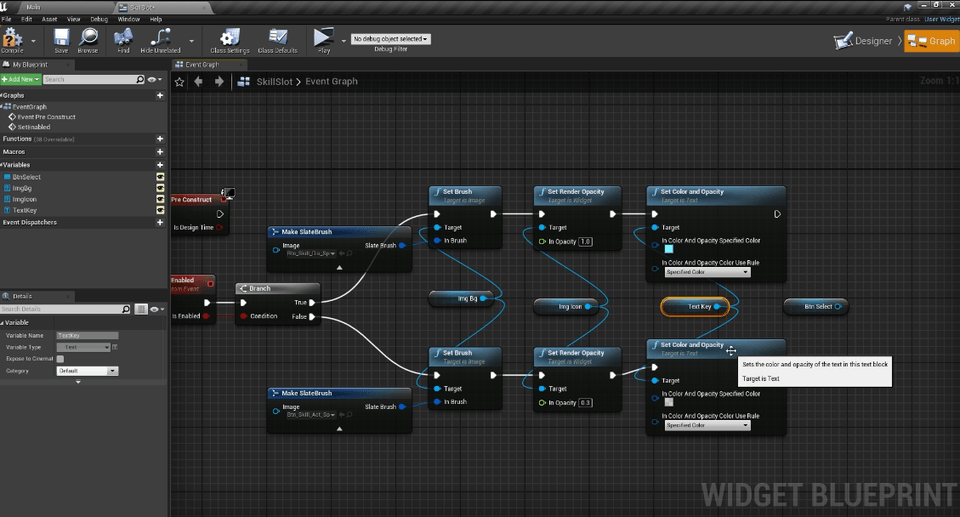960x517 pixels.
Task: Open the debug object filter dropdown
Action: coord(390,39)
